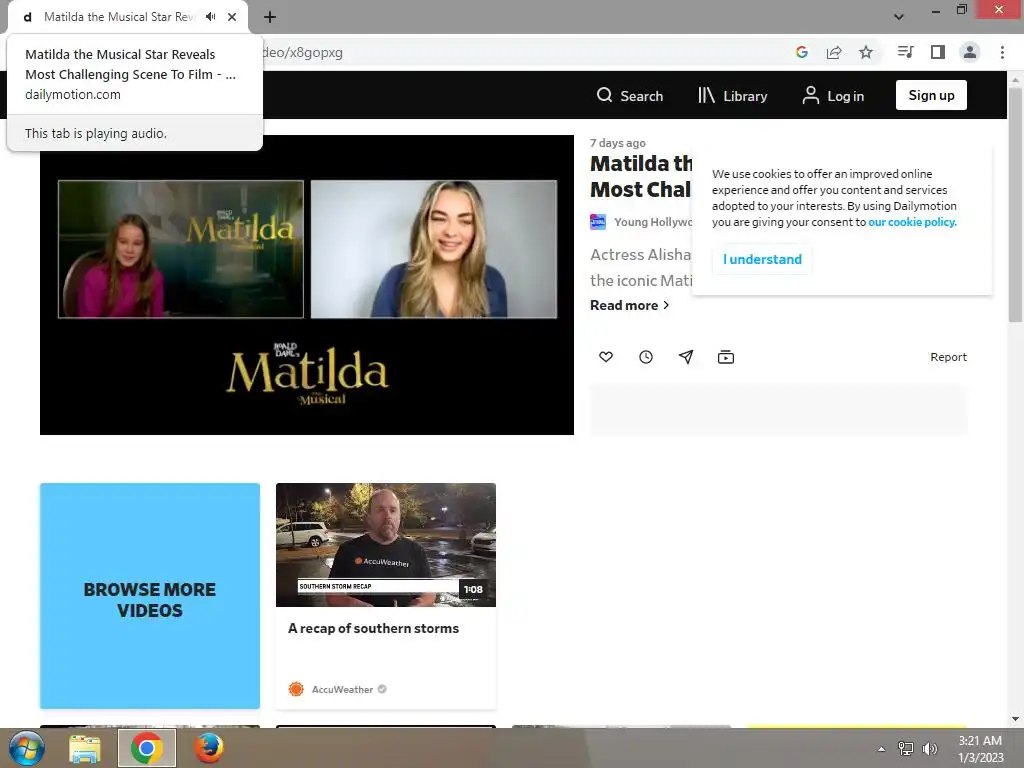Accept cookies with I understand button
The width and height of the screenshot is (1024, 768).
[x=762, y=259]
